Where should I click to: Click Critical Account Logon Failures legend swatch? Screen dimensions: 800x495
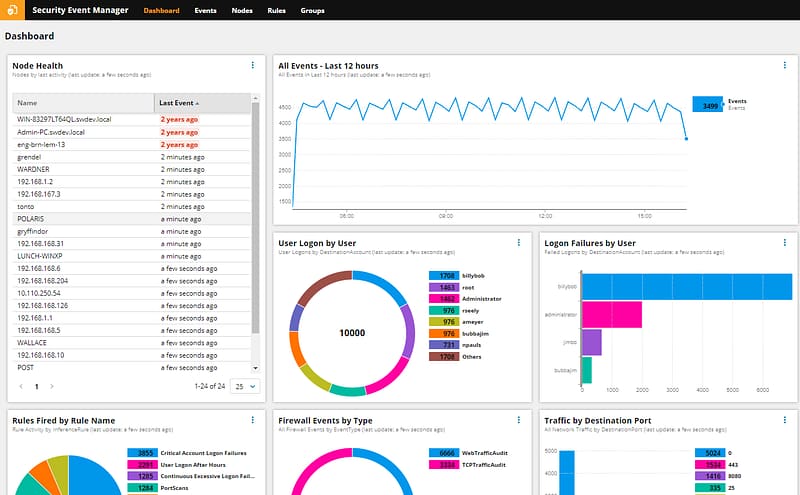click(x=142, y=453)
